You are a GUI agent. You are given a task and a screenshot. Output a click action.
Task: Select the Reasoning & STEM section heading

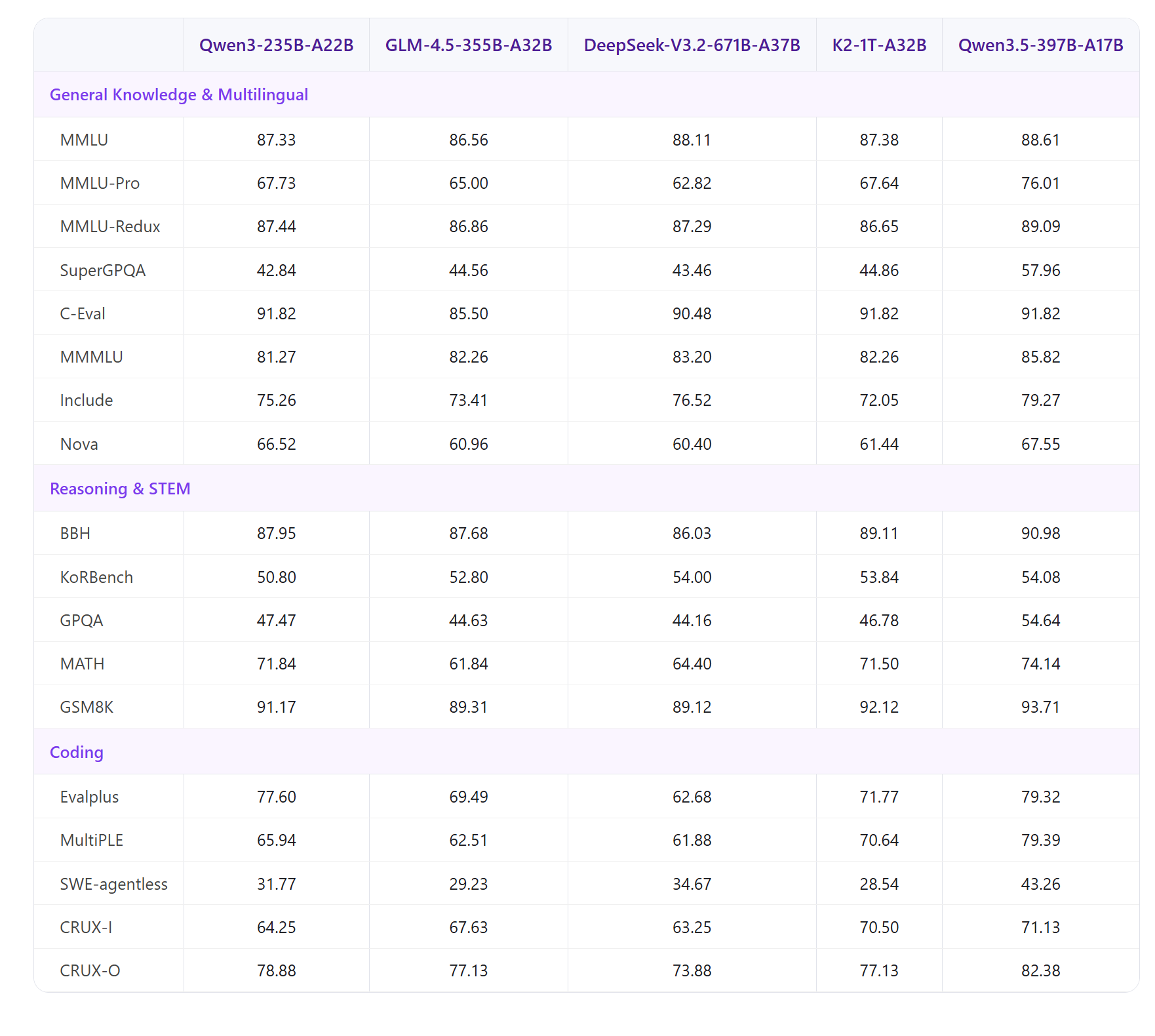(x=120, y=489)
